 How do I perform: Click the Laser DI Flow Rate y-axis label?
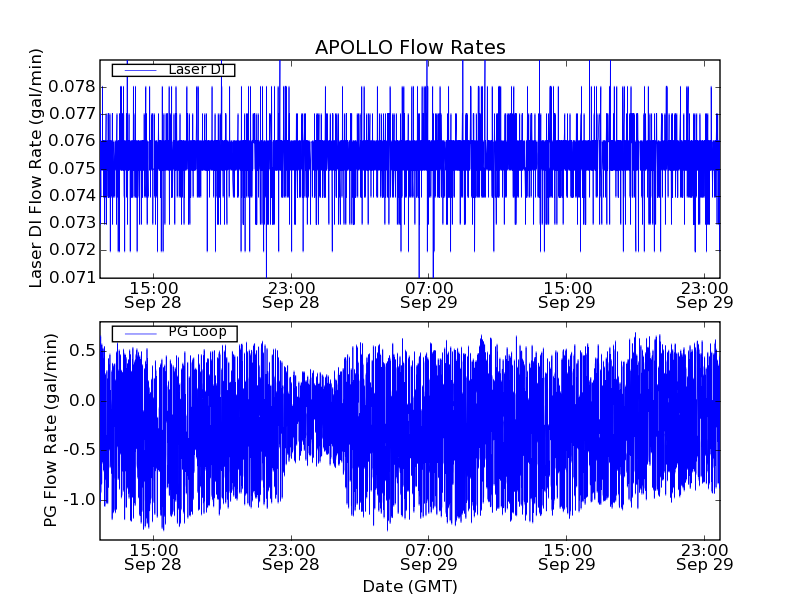point(36,168)
